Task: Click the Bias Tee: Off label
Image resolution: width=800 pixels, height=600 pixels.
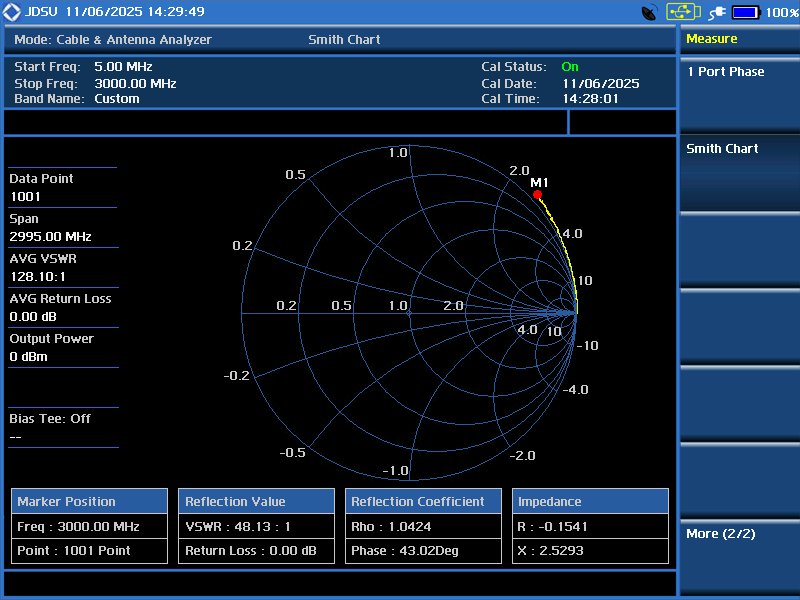Action: point(50,419)
